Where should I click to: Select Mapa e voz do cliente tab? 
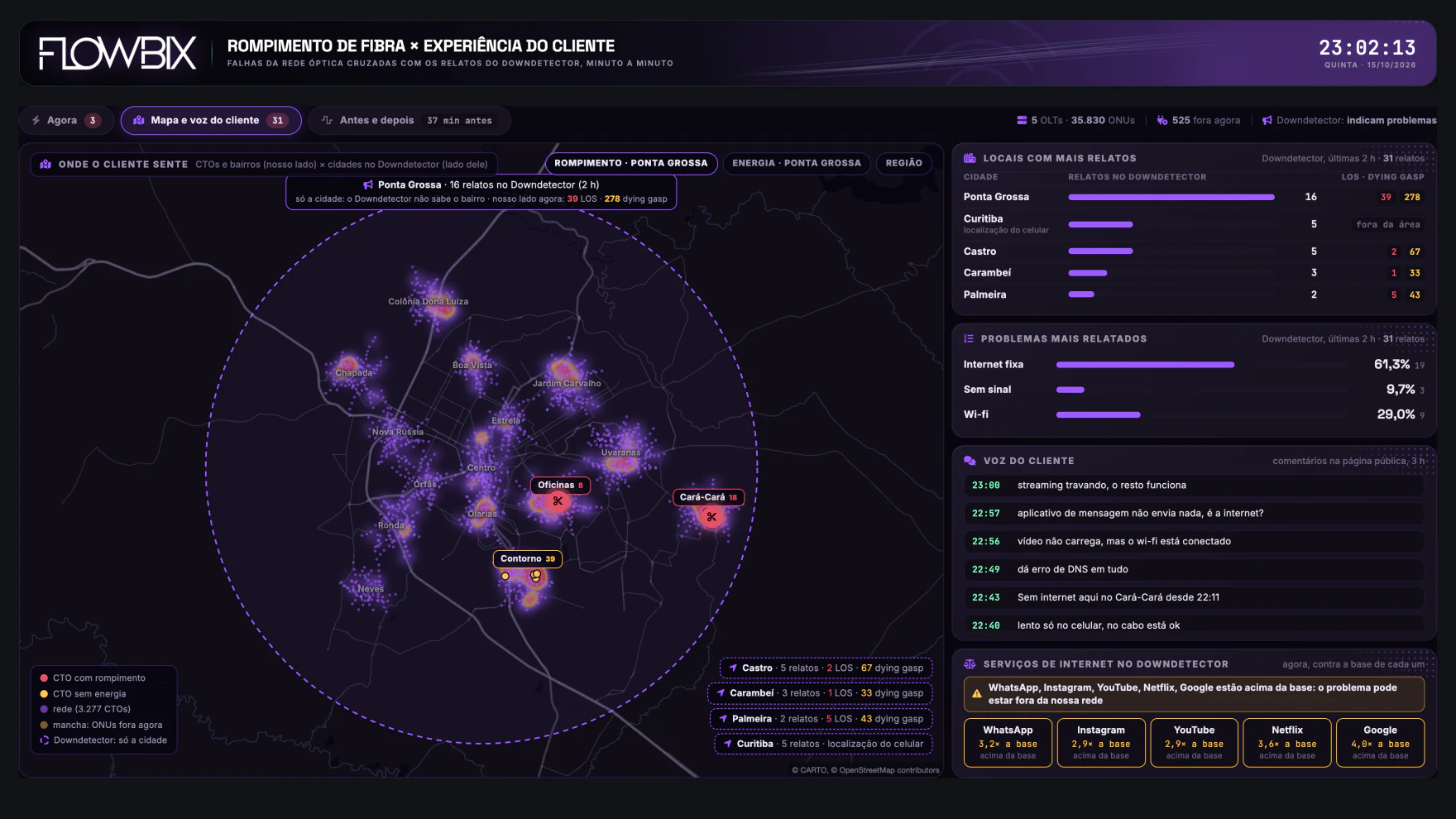click(x=211, y=121)
